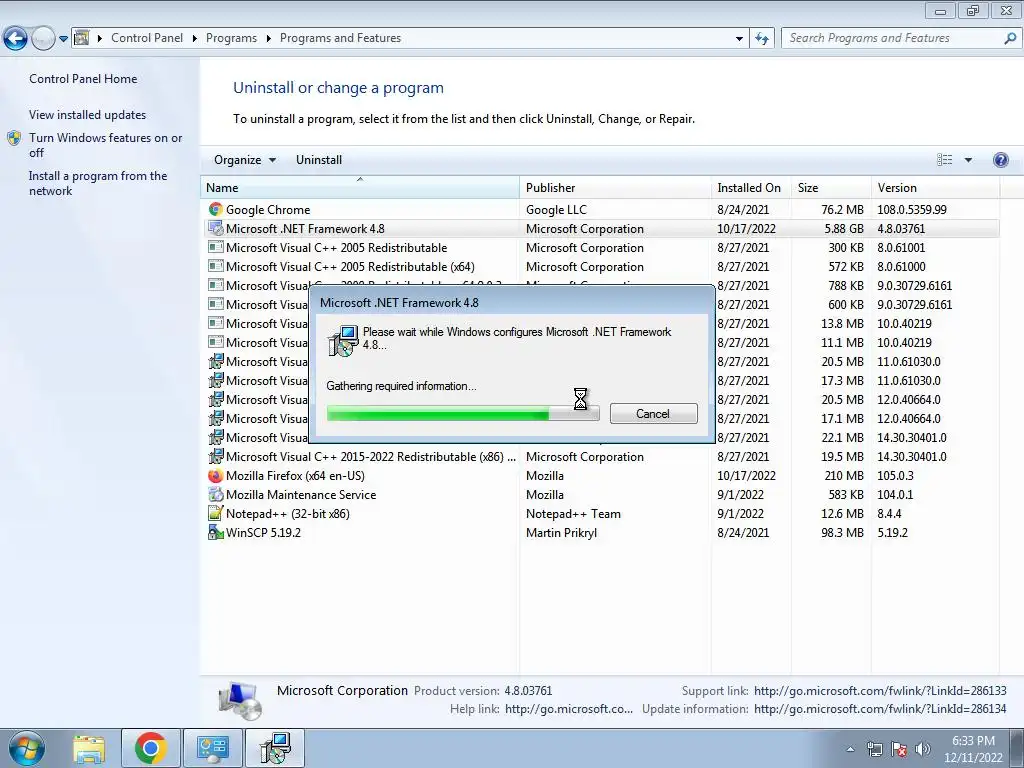Sort list by Name column header

click(360, 187)
